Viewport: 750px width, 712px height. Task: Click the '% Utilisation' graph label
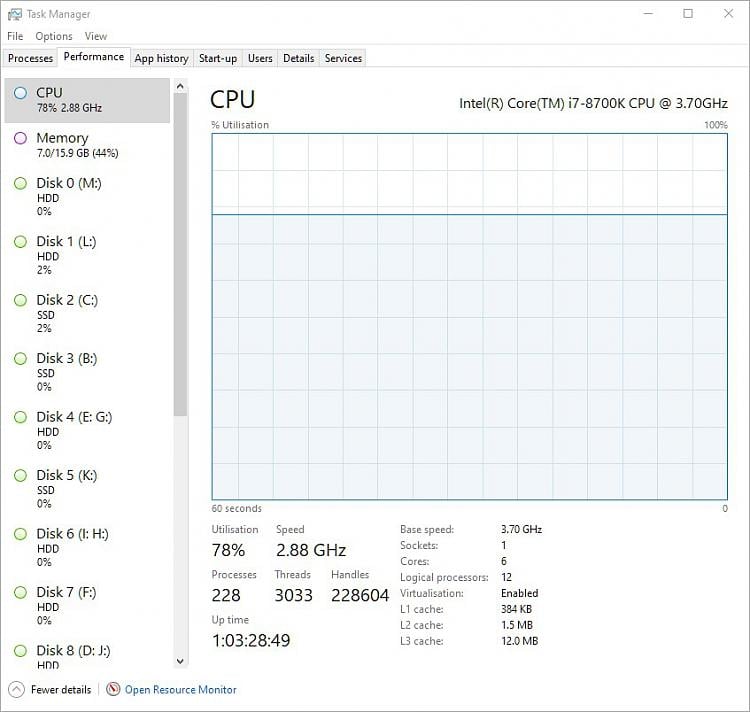coord(240,125)
